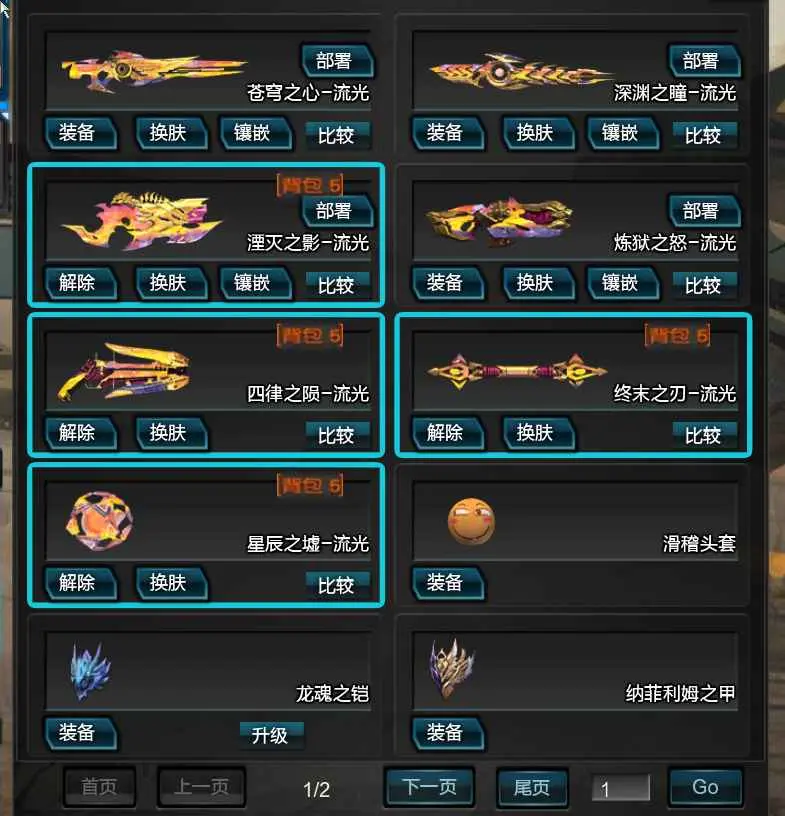Select the 四律之陨-流光 weapon icon
785x816 pixels.
[x=123, y=372]
